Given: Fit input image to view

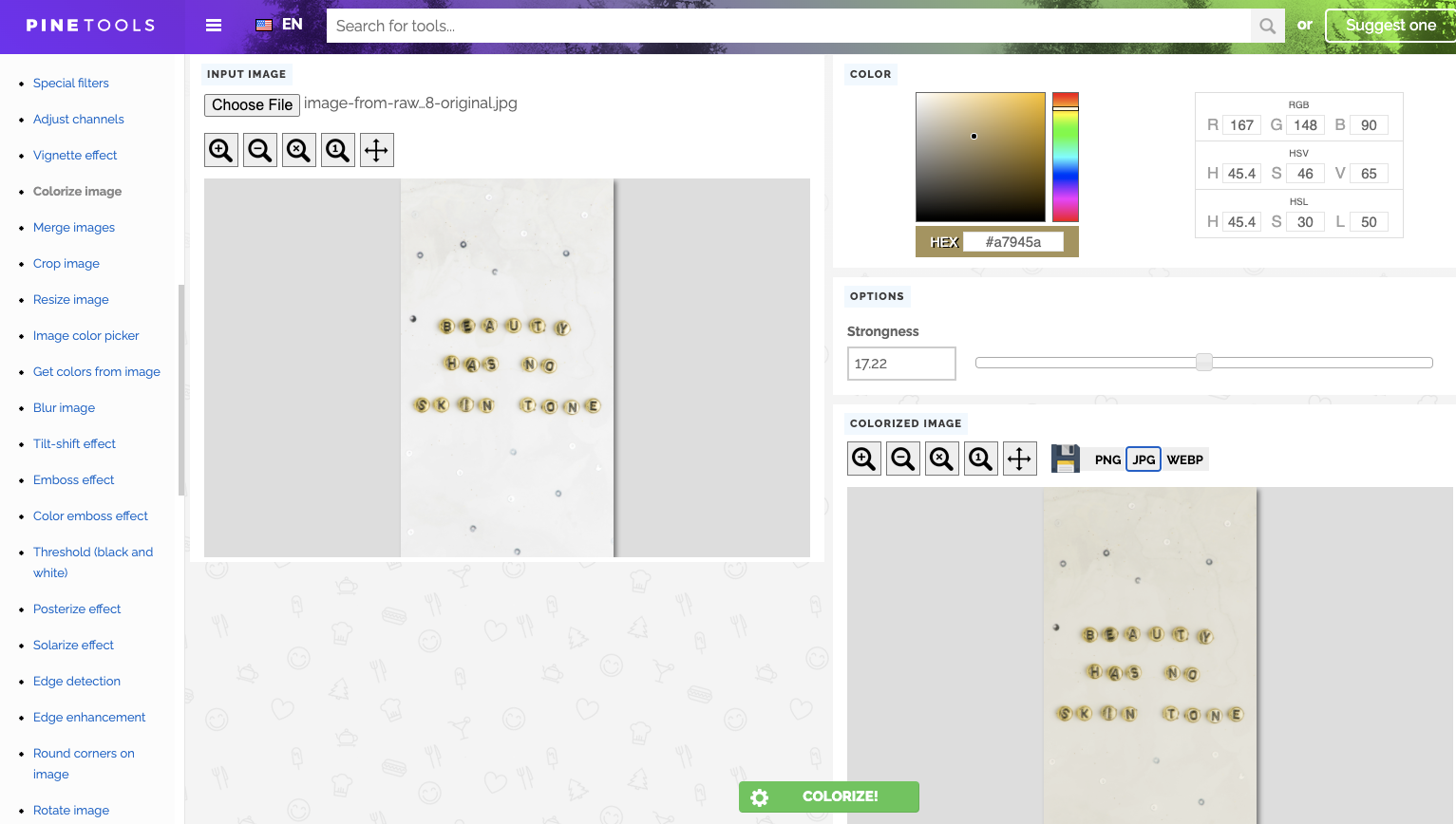Looking at the screenshot, I should pos(337,149).
